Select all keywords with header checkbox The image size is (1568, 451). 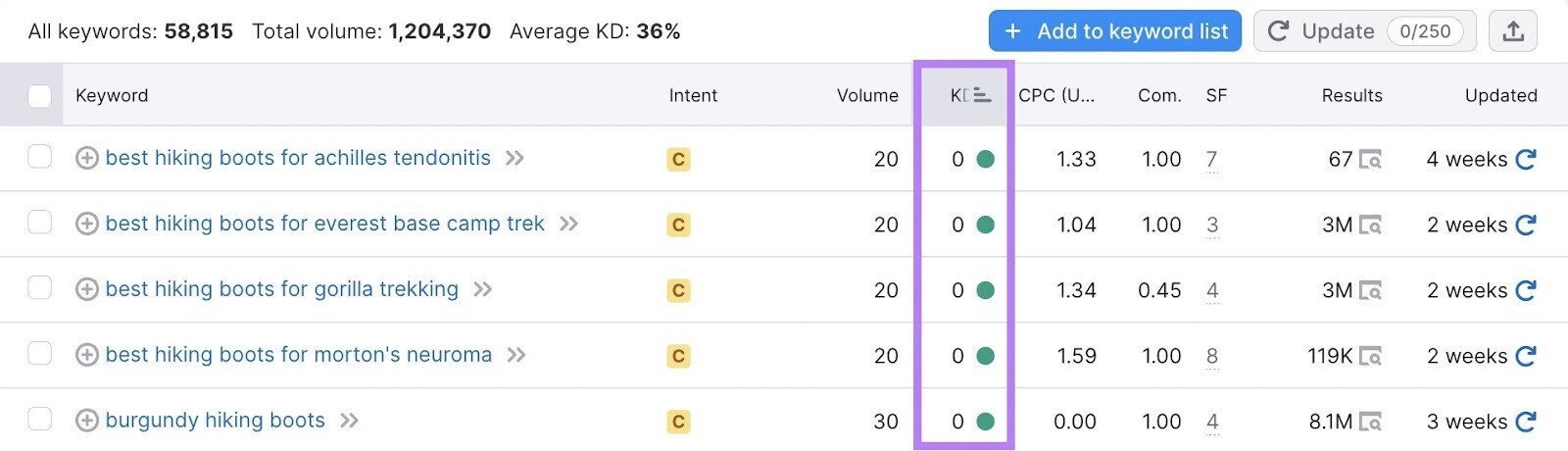(x=40, y=96)
